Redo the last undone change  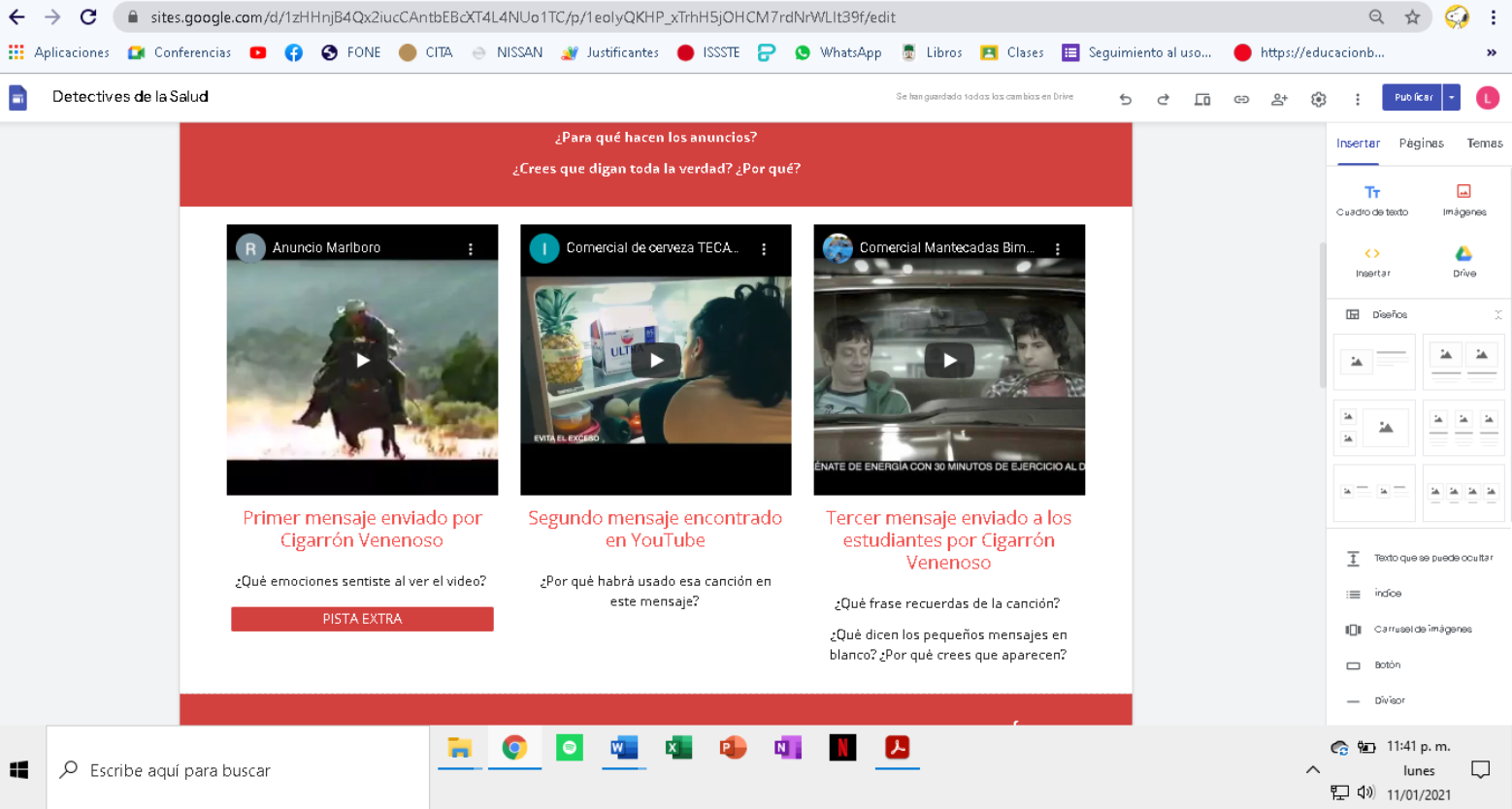coord(1163,99)
